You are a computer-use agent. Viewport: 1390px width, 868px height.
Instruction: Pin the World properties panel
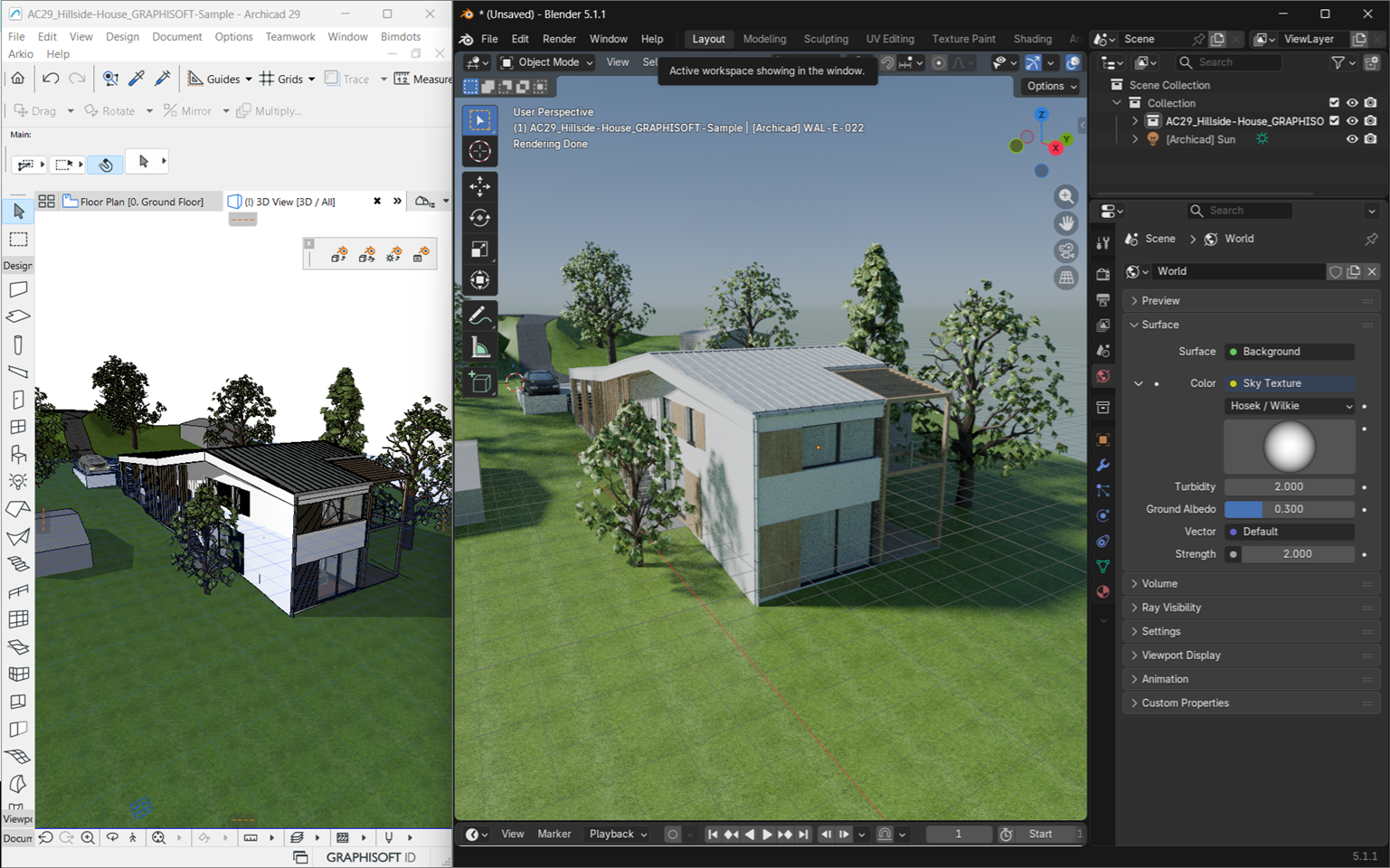[x=1371, y=239]
